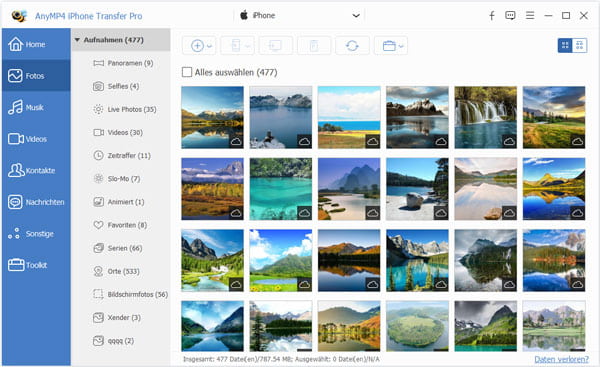Screen dimensions: 600x367
Task: Click the refresh icon
Action: (x=352, y=46)
